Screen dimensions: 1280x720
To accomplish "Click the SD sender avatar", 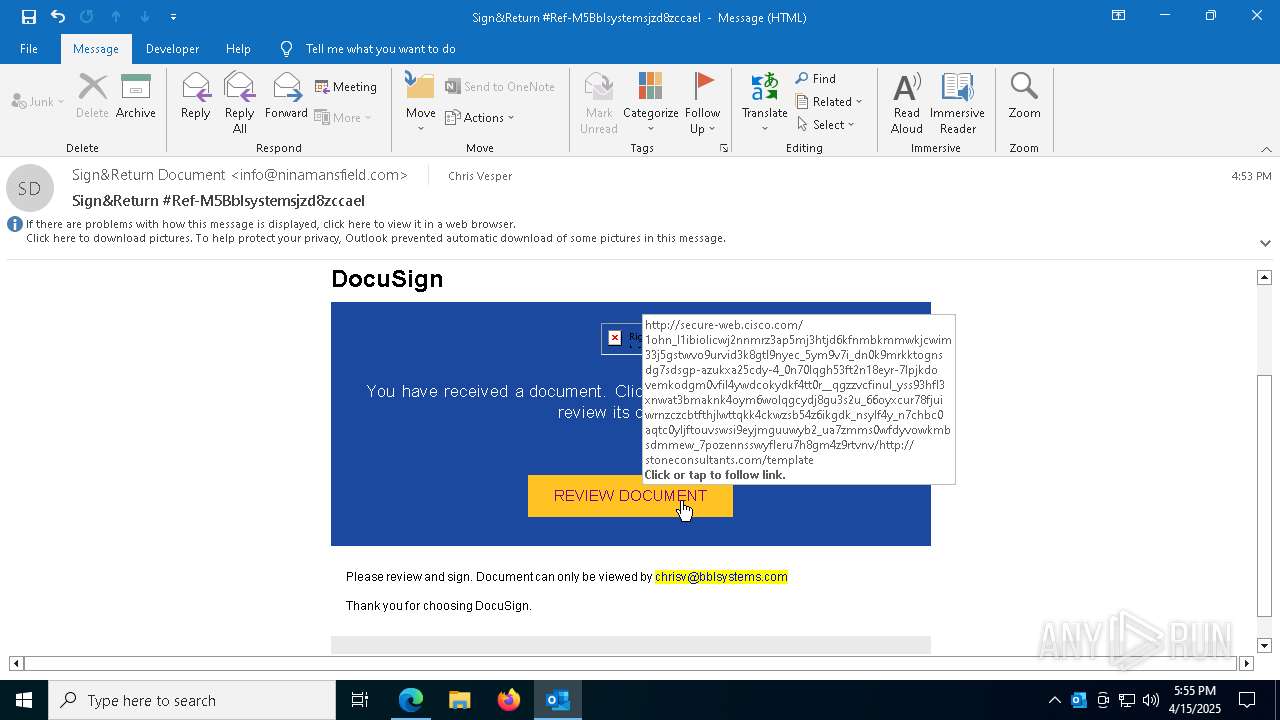I will click(29, 188).
